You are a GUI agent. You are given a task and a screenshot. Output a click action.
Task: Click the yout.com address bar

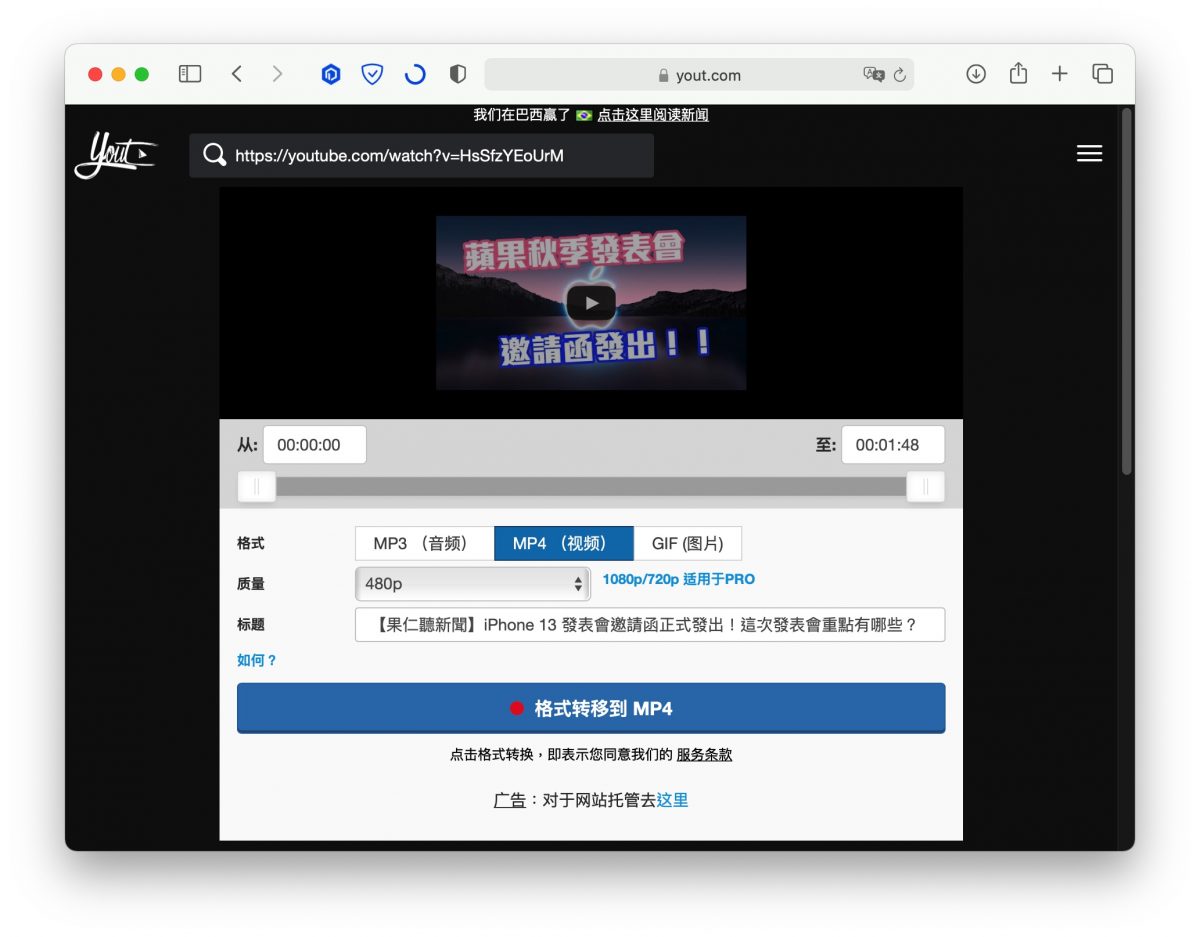pyautogui.click(x=699, y=74)
